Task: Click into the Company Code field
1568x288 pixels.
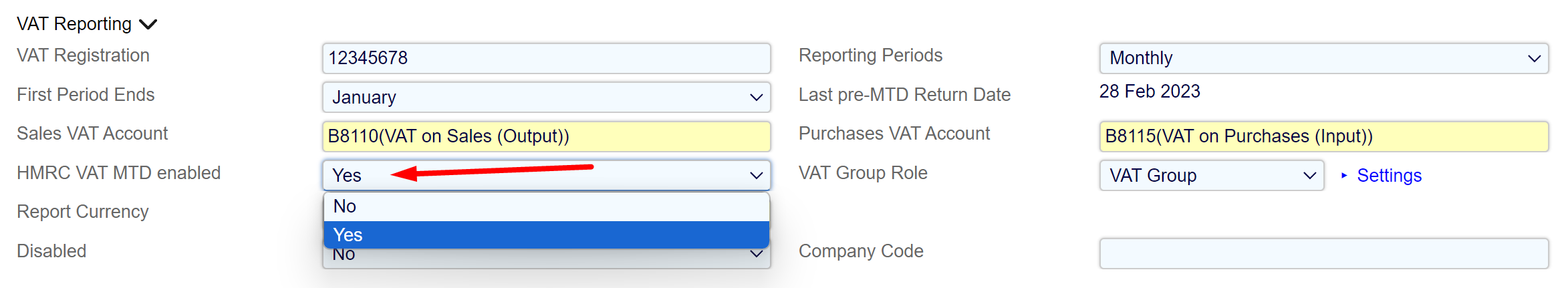Action: pos(1323,253)
